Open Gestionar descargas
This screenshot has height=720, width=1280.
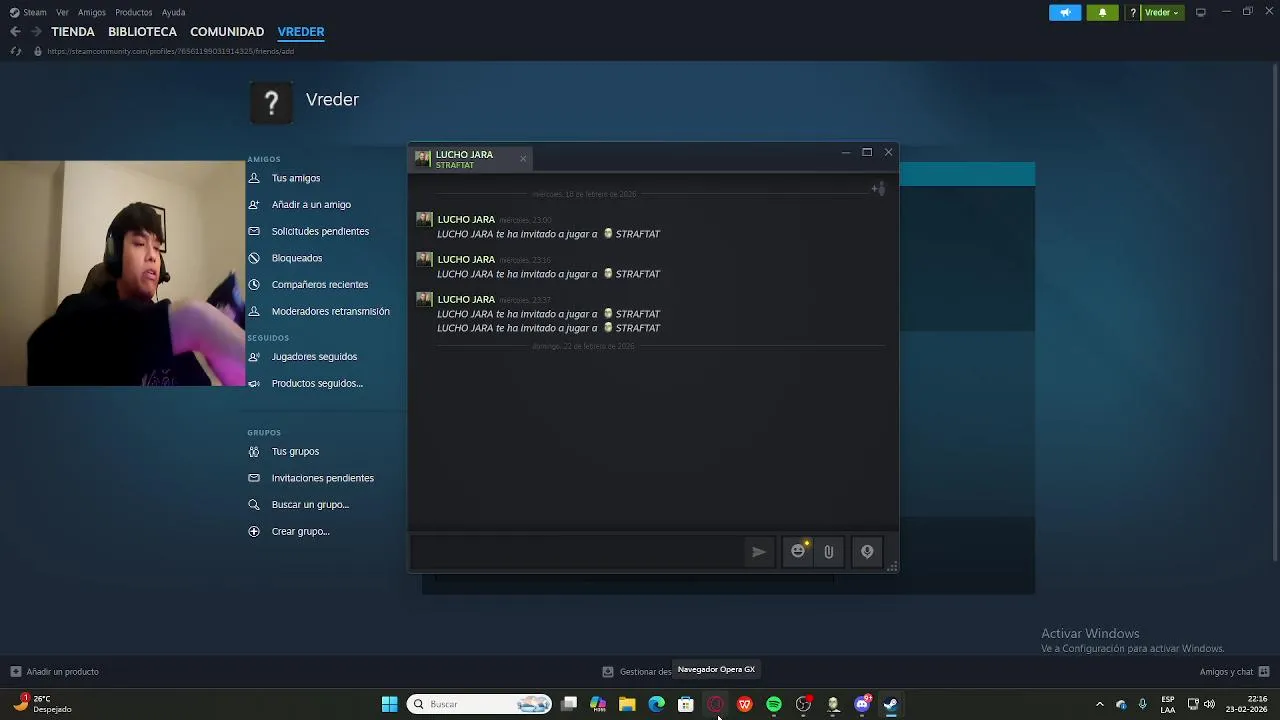638,672
